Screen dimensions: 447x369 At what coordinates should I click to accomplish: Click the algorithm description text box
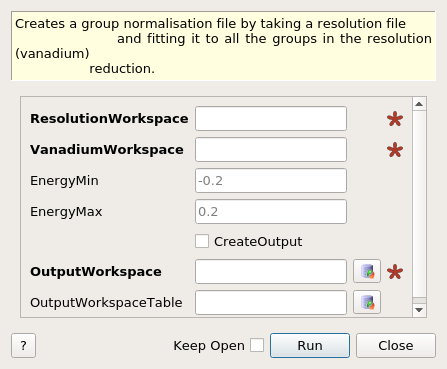click(223, 46)
